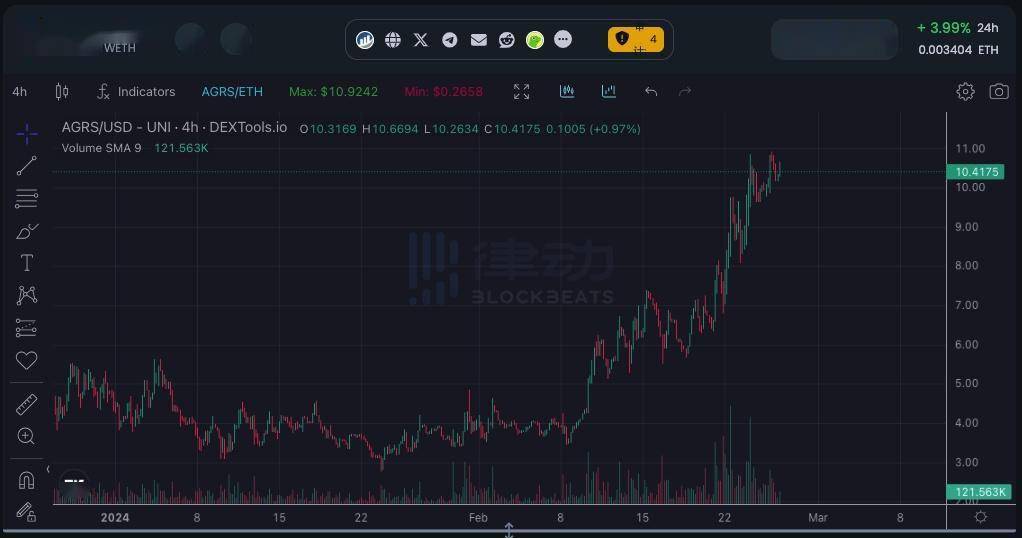Viewport: 1022px width, 538px height.
Task: Open the Indicators dialog
Action: click(x=136, y=92)
